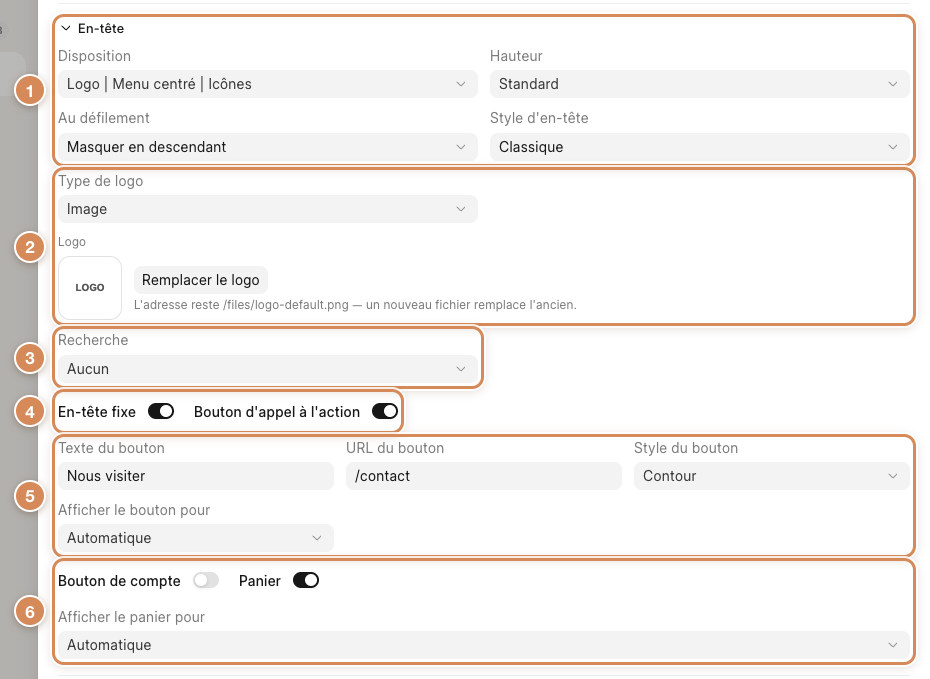Image resolution: width=930 pixels, height=679 pixels.
Task: Open the Hauteur dropdown set to Standard
Action: pos(699,84)
